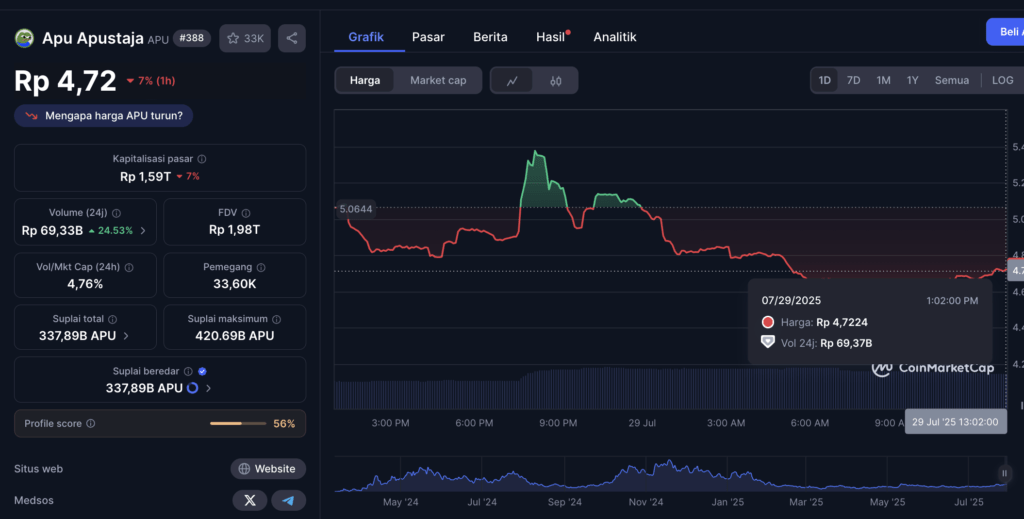Open the X (Twitter) social link

(249, 500)
